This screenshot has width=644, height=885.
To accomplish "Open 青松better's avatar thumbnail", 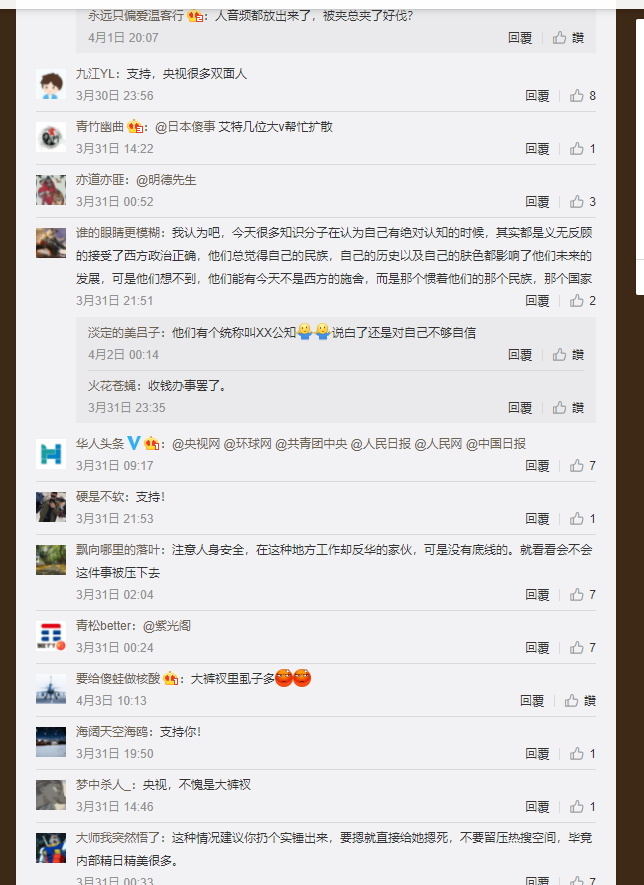I will point(51,636).
